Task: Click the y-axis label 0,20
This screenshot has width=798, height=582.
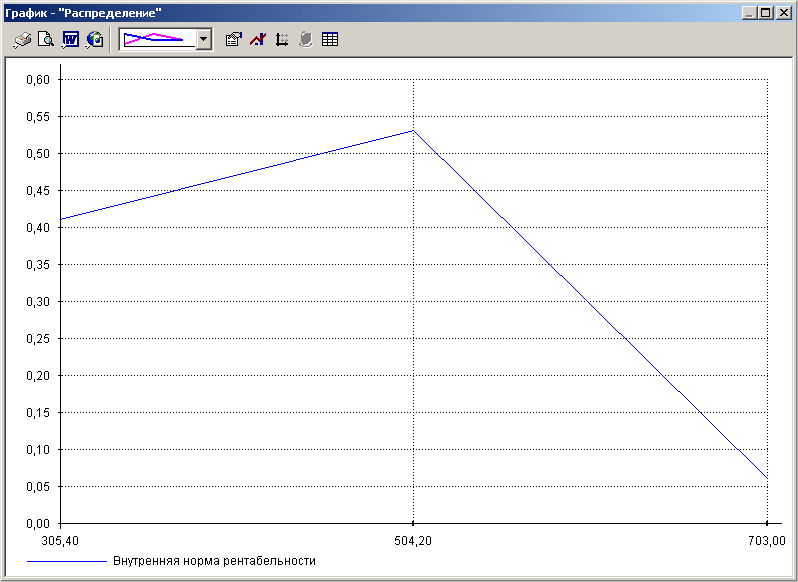Action: (x=38, y=375)
